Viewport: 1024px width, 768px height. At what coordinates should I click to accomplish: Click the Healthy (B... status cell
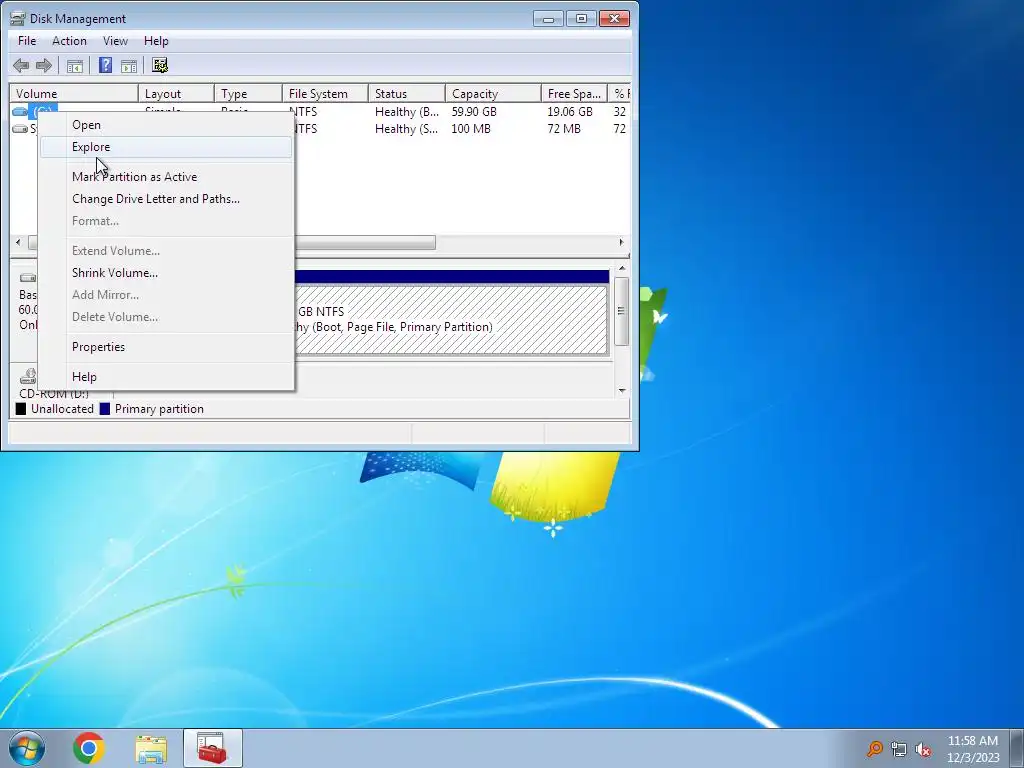(407, 112)
